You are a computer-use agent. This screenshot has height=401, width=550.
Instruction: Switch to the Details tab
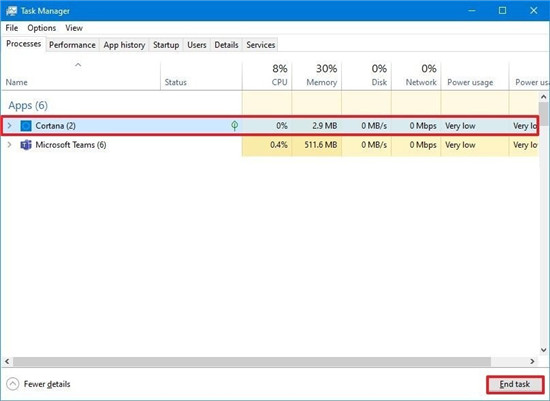pyautogui.click(x=226, y=45)
